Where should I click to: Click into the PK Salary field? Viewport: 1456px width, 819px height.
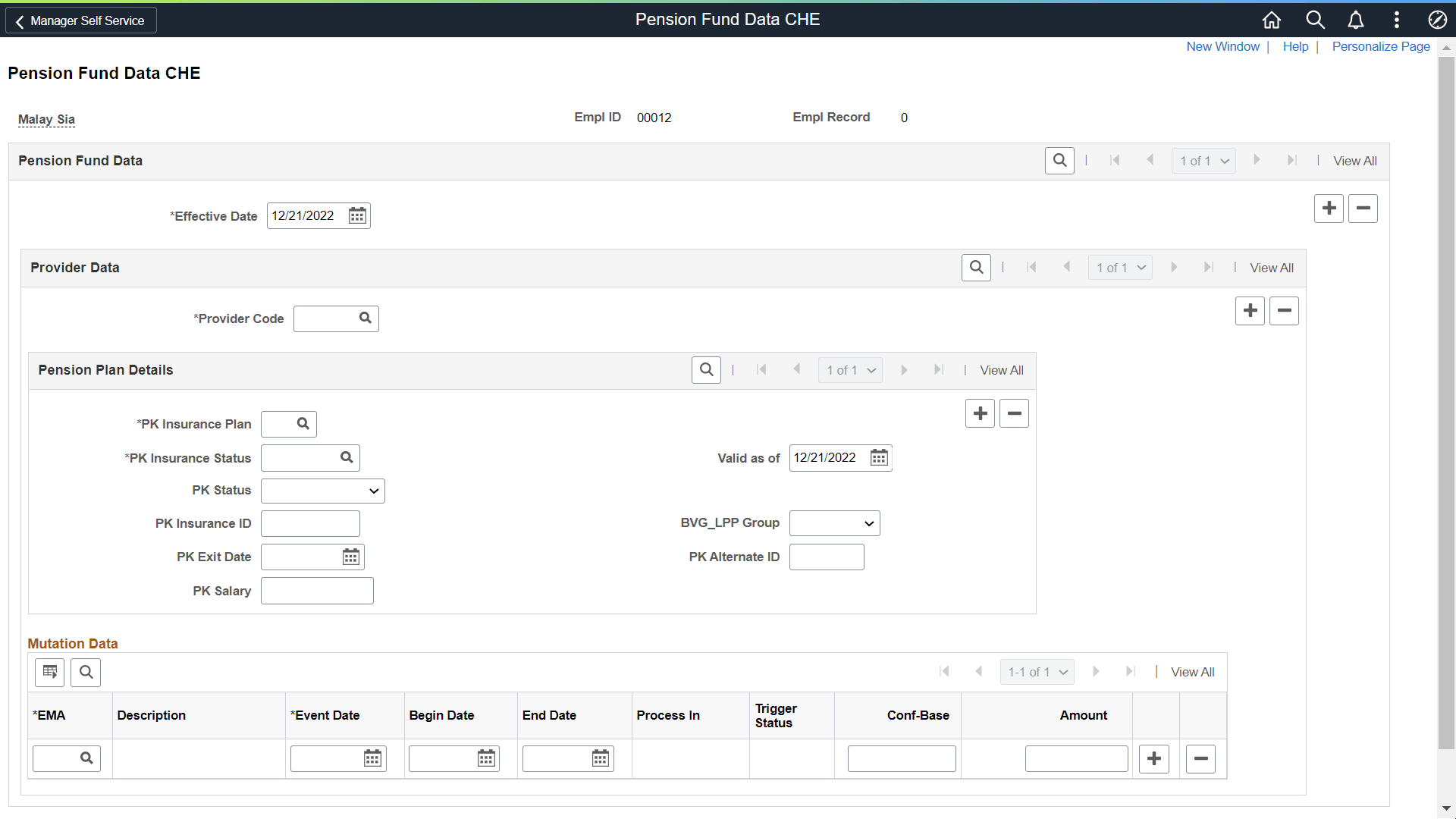coord(317,591)
